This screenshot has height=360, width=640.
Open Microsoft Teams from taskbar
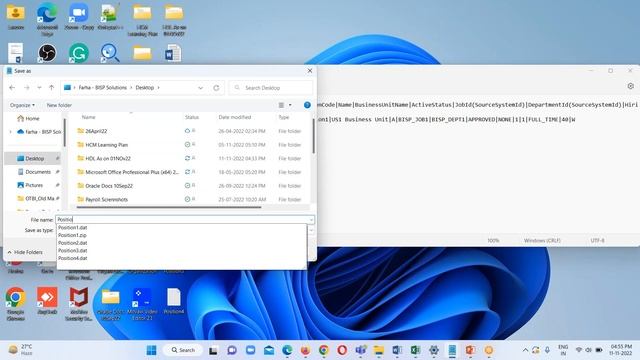[x=360, y=350]
